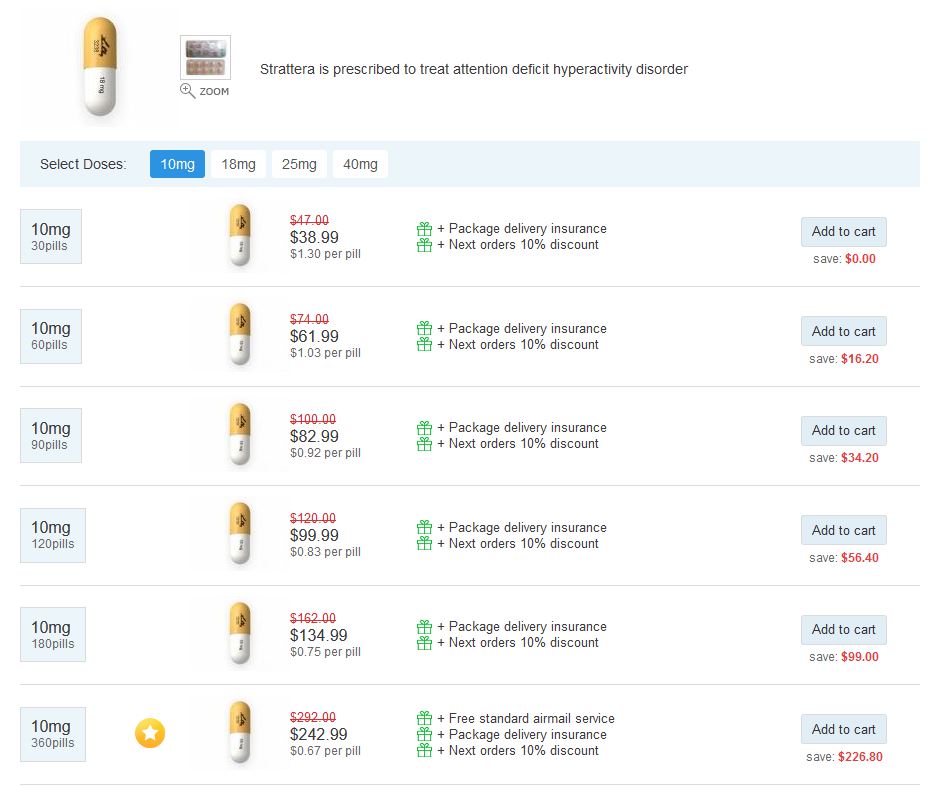Click the save $226.80 text
Image resolution: width=935 pixels, height=802 pixels.
[844, 757]
